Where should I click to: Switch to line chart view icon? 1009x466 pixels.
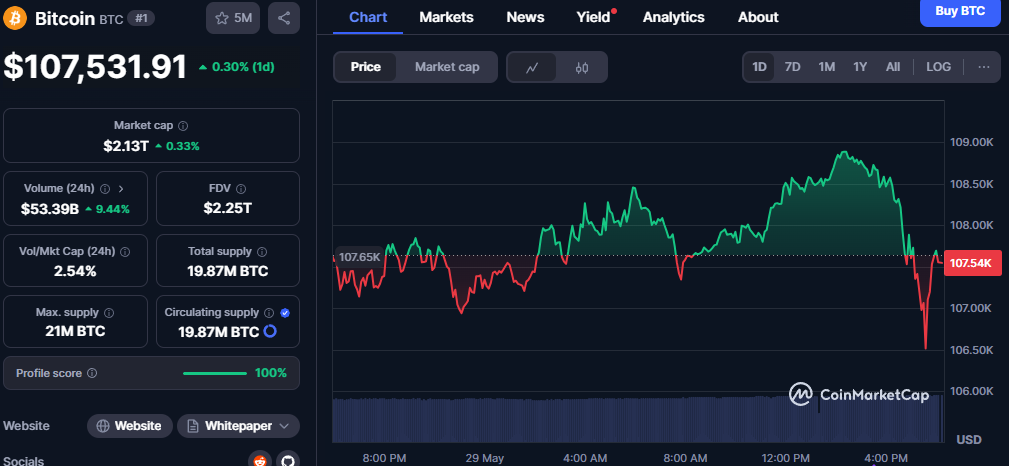pyautogui.click(x=532, y=67)
